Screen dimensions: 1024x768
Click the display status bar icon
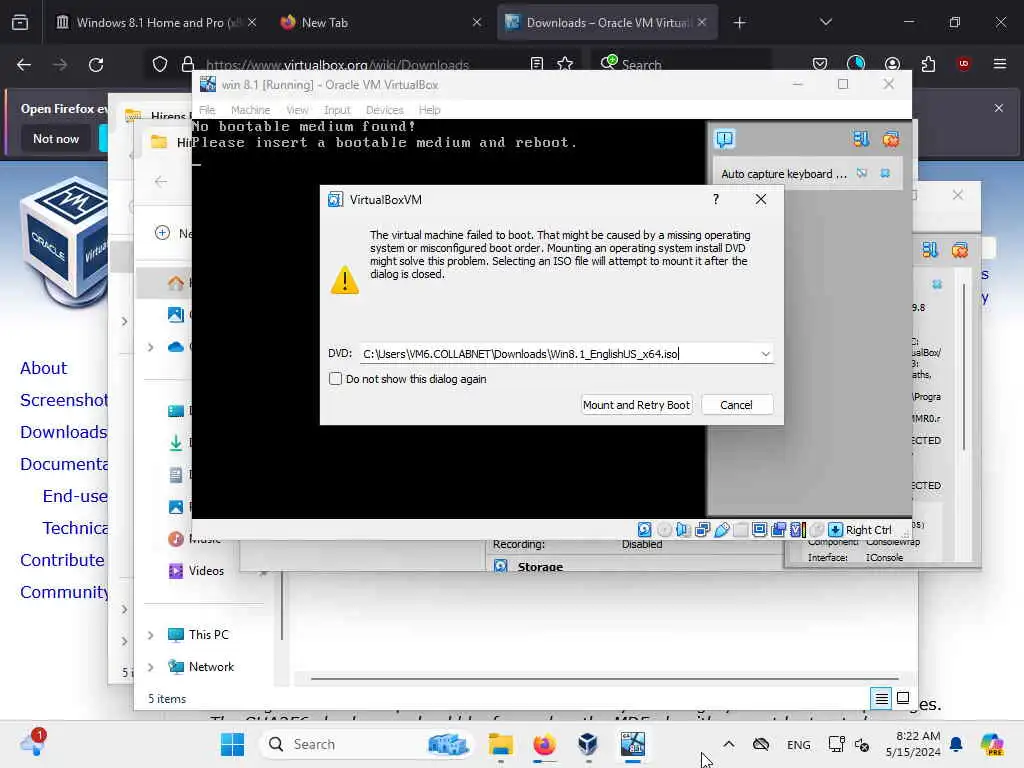click(759, 530)
